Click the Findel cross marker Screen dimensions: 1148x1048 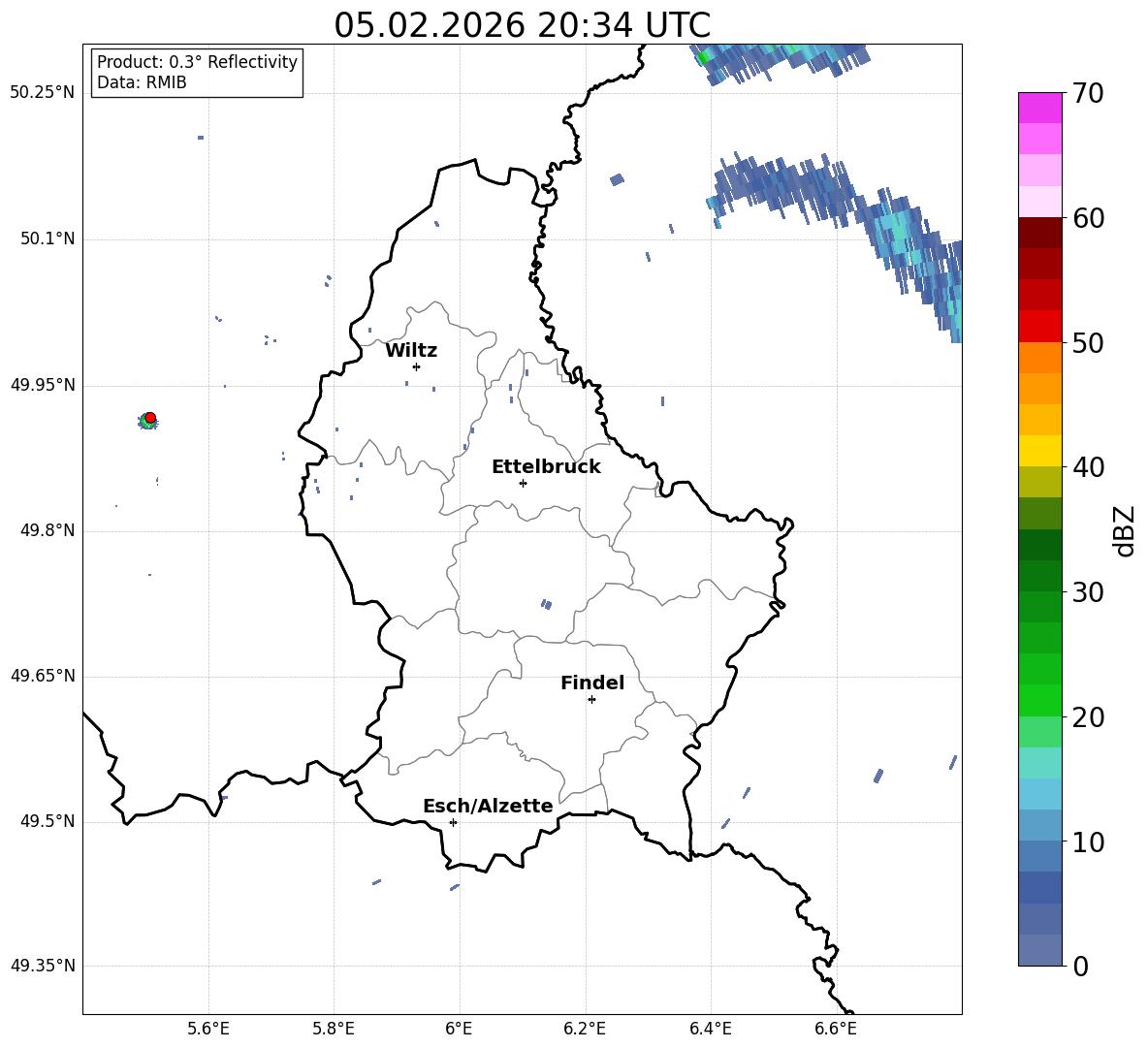coord(591,700)
